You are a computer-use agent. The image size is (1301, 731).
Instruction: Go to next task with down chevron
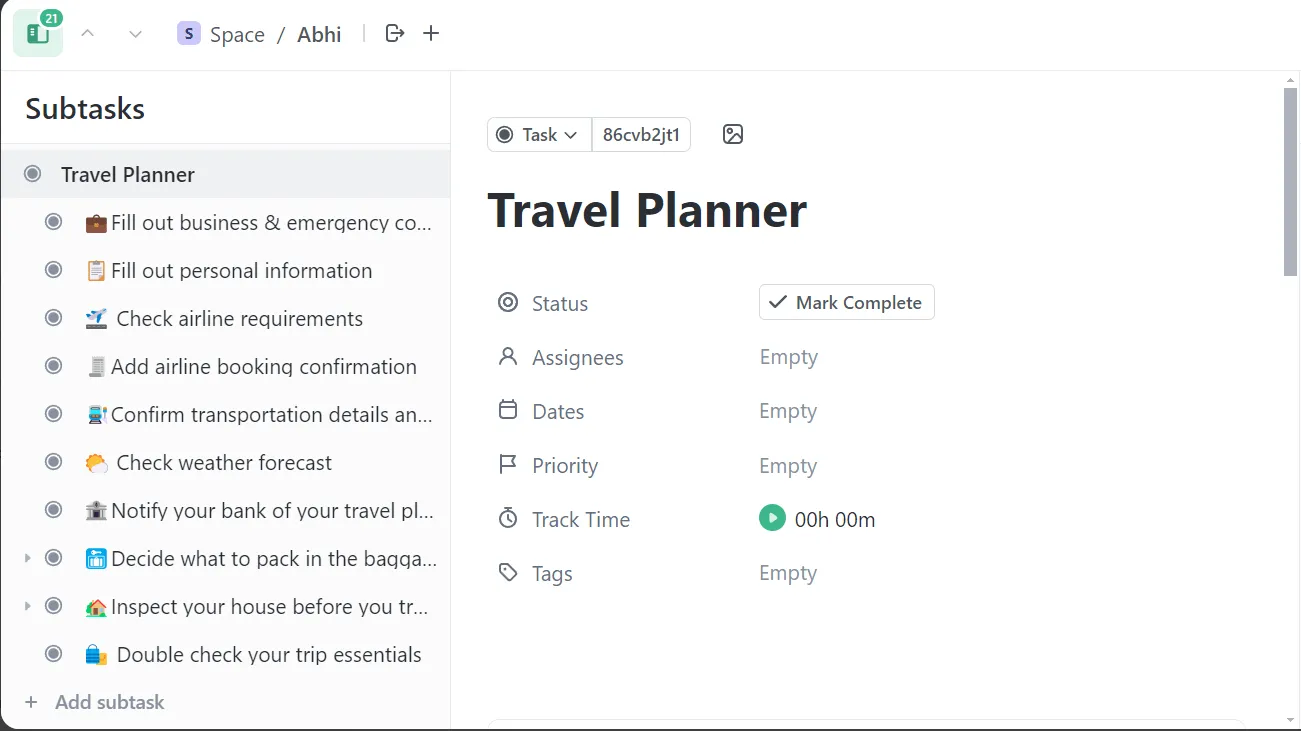click(x=136, y=34)
